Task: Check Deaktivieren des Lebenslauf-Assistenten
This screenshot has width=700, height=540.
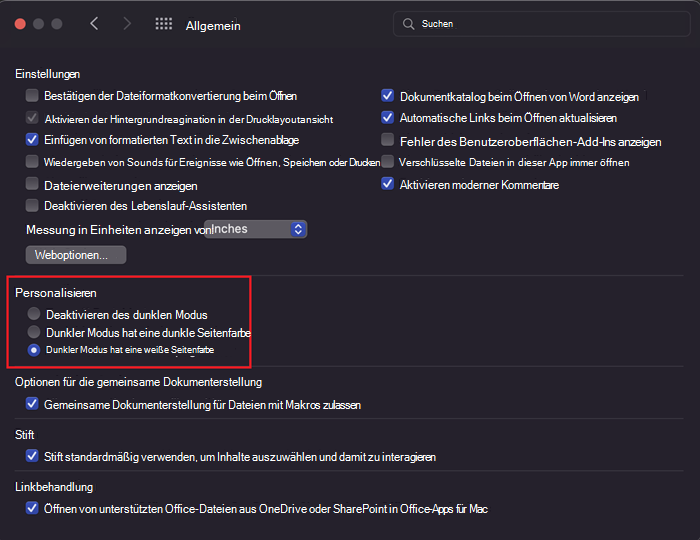Action: coord(32,206)
